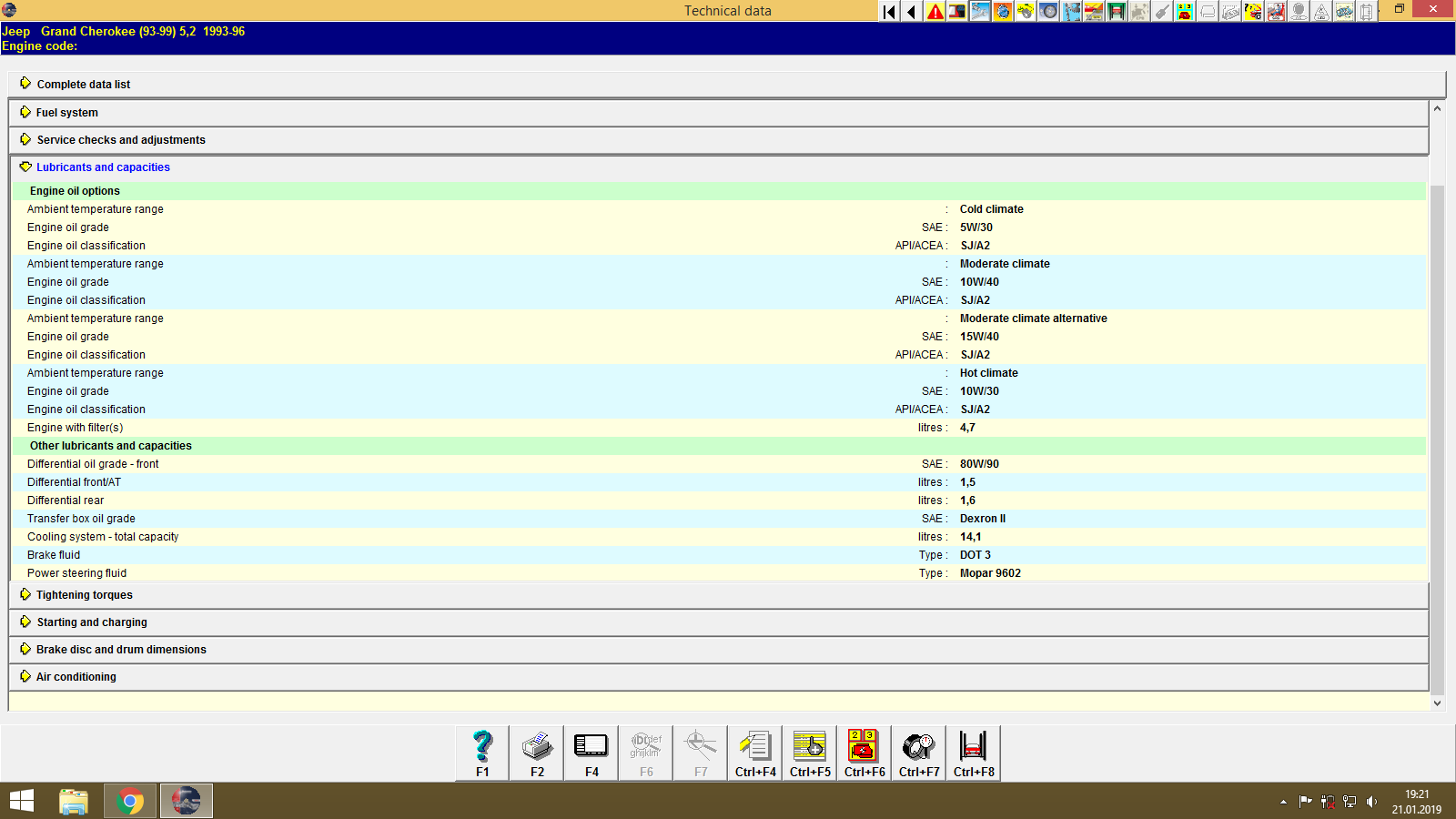Open the Complete data list
The image size is (1456, 819).
83,84
